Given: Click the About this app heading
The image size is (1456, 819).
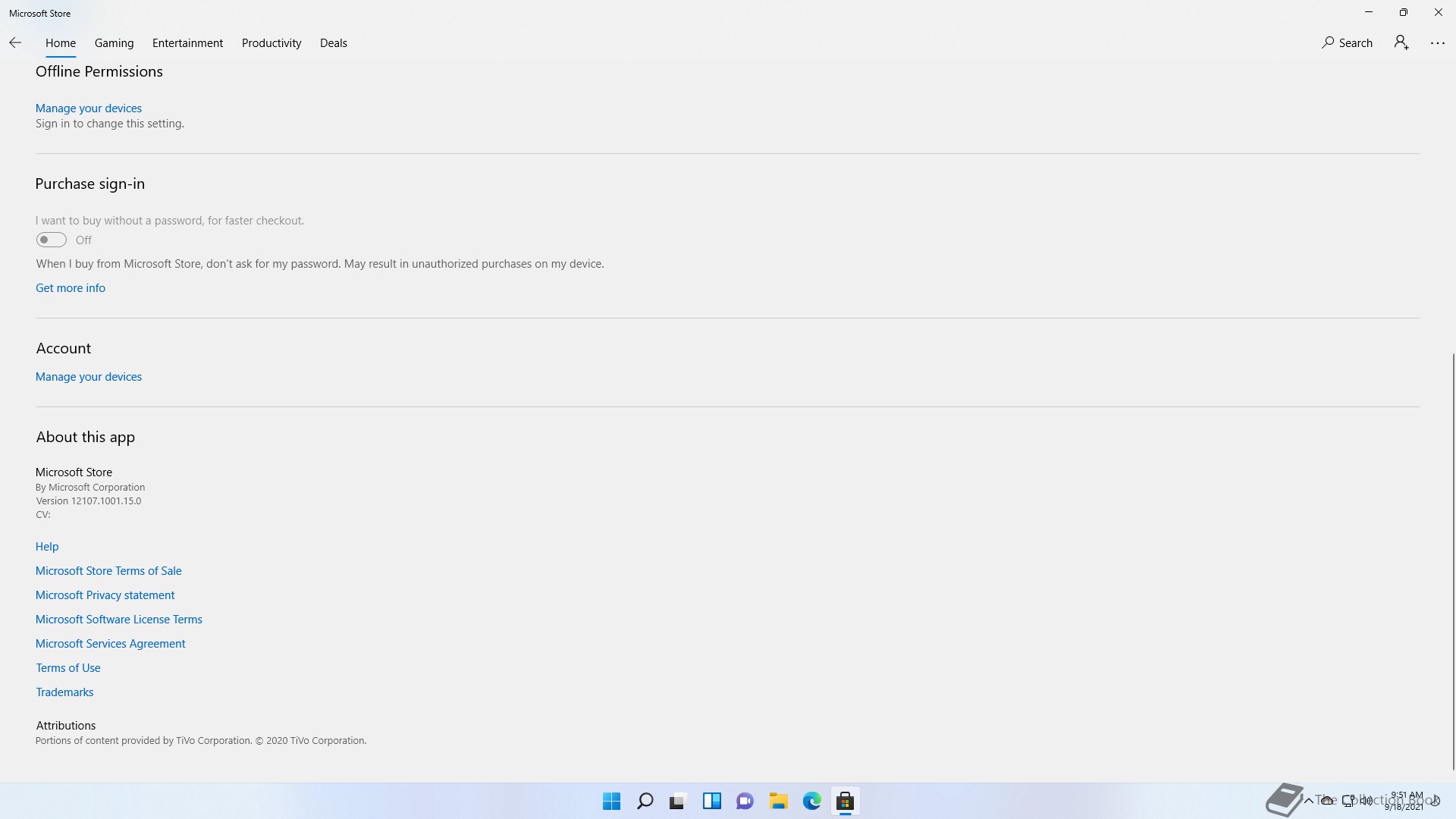Looking at the screenshot, I should (86, 438).
